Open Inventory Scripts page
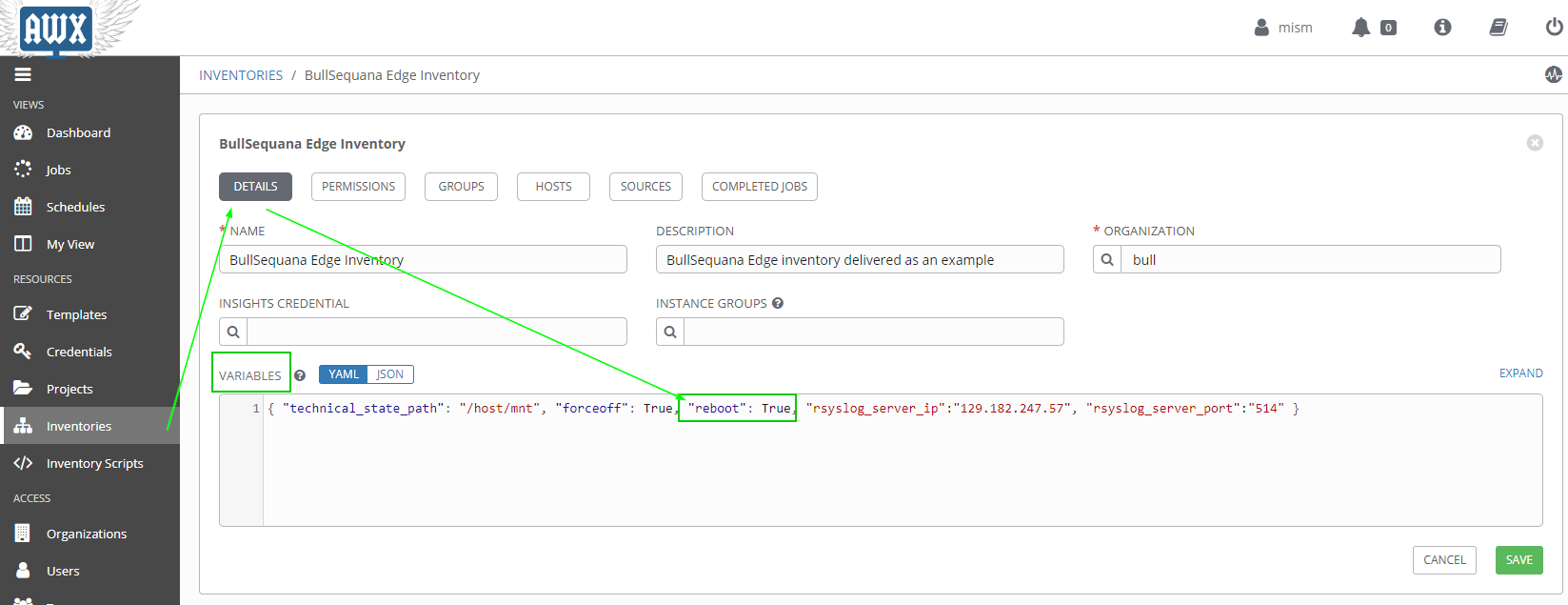Screen dimensions: 1568x605 (94, 463)
